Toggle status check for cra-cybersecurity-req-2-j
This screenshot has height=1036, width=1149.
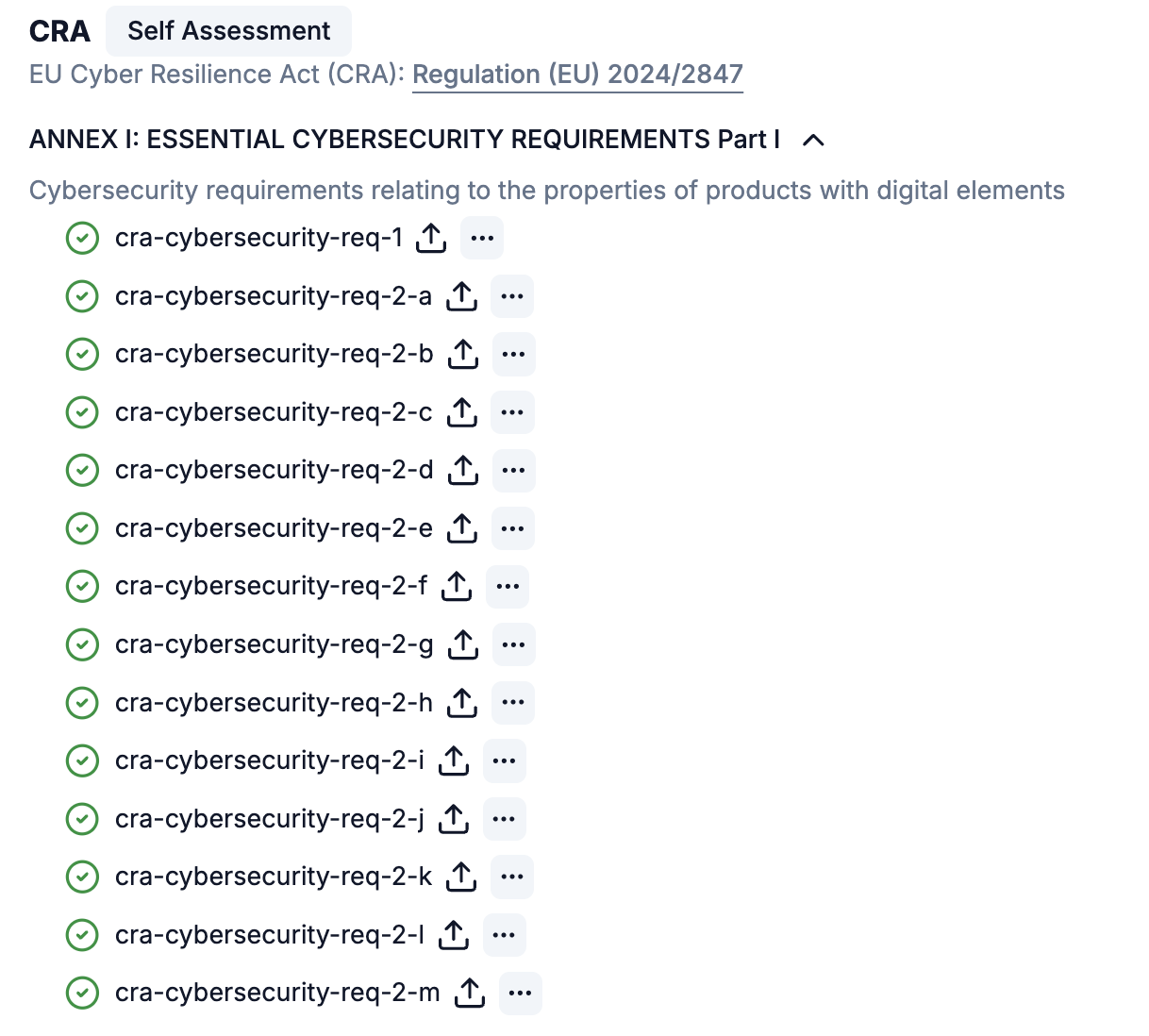(83, 819)
